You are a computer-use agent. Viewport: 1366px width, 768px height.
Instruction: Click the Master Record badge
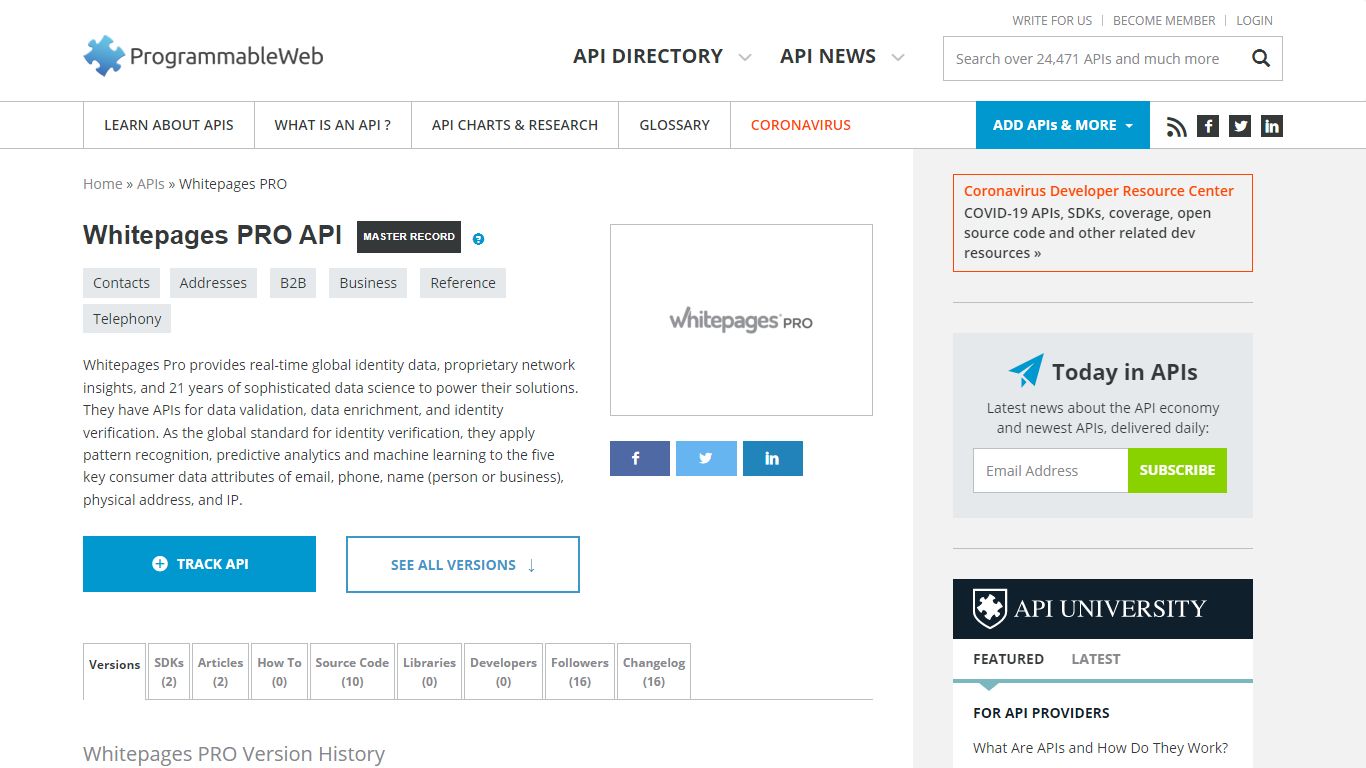[409, 237]
